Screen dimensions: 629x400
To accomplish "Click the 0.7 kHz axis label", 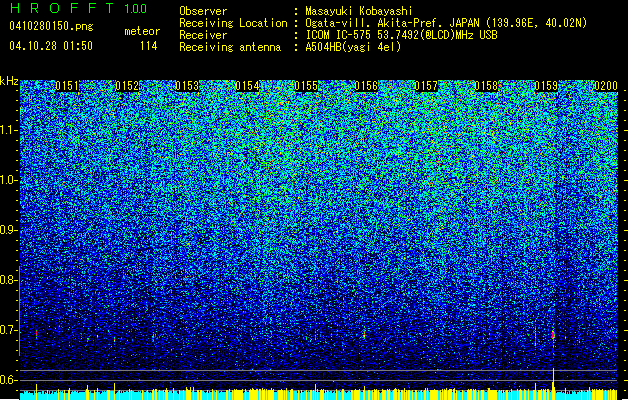I will click(x=9, y=330).
